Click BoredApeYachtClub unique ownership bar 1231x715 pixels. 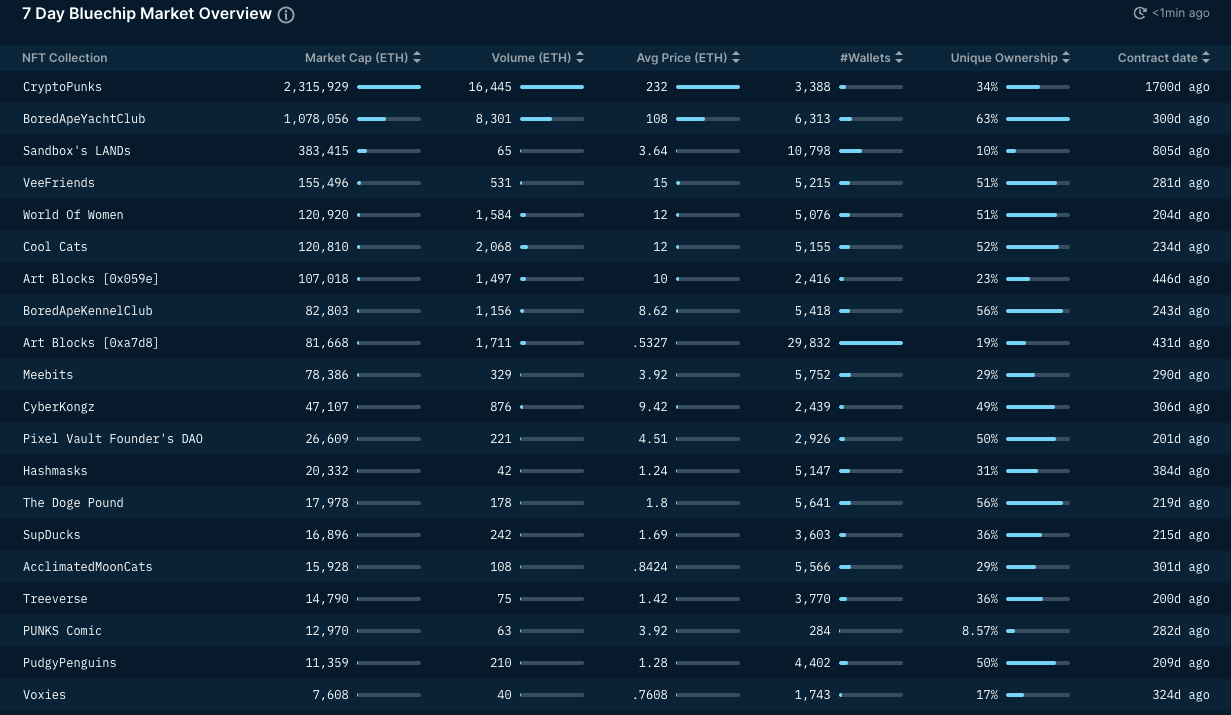(x=1038, y=119)
